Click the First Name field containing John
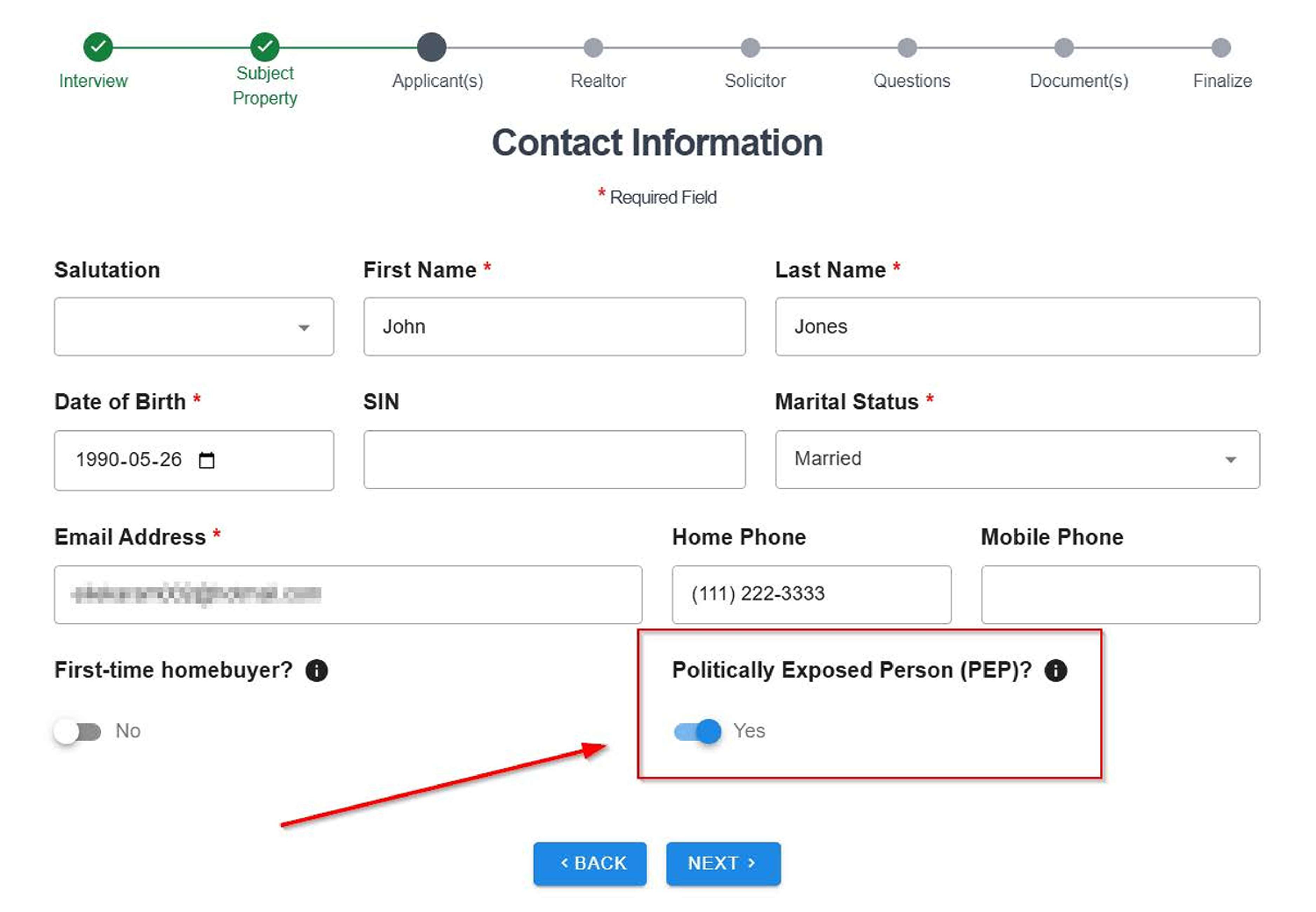 coord(554,327)
